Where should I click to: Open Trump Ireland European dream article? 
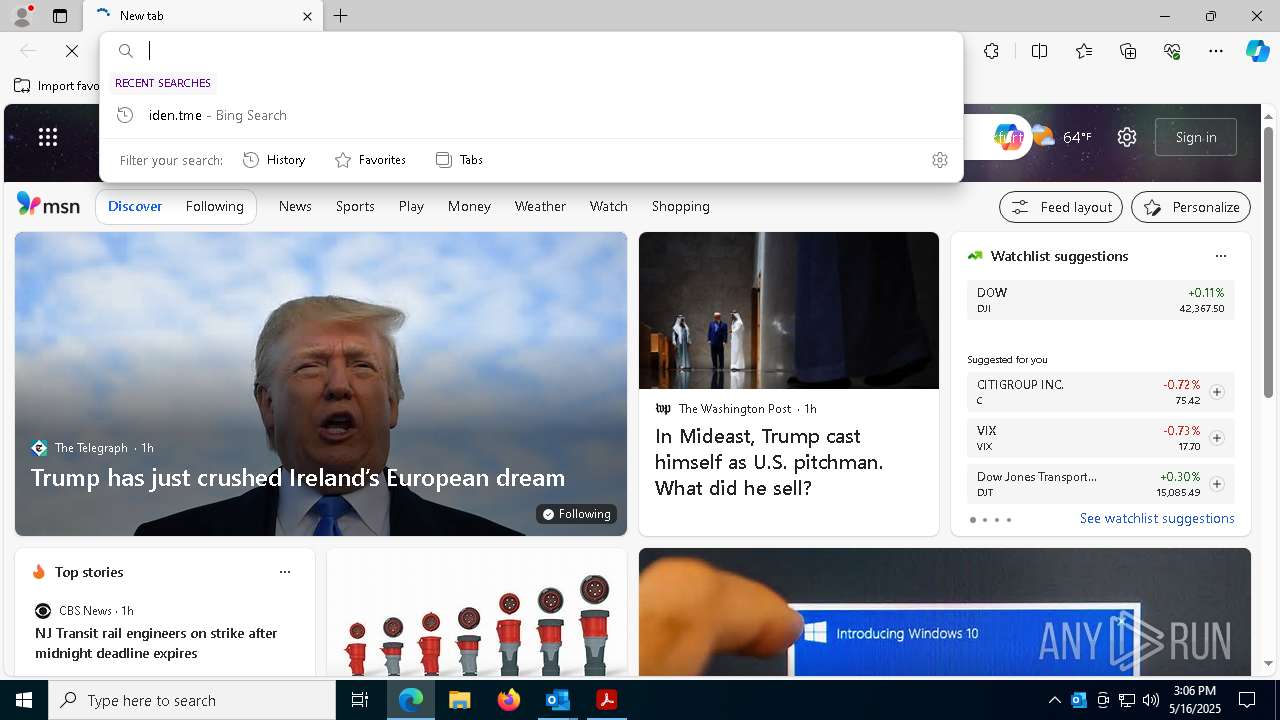(x=298, y=478)
